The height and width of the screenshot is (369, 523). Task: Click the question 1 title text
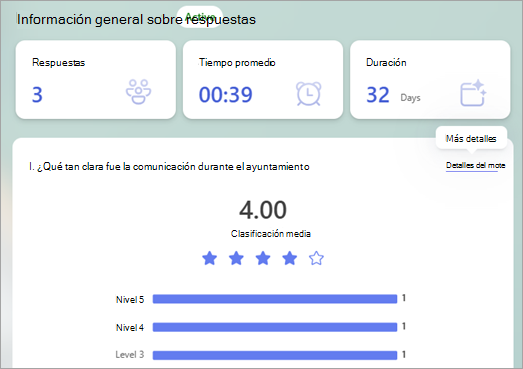[x=169, y=166]
